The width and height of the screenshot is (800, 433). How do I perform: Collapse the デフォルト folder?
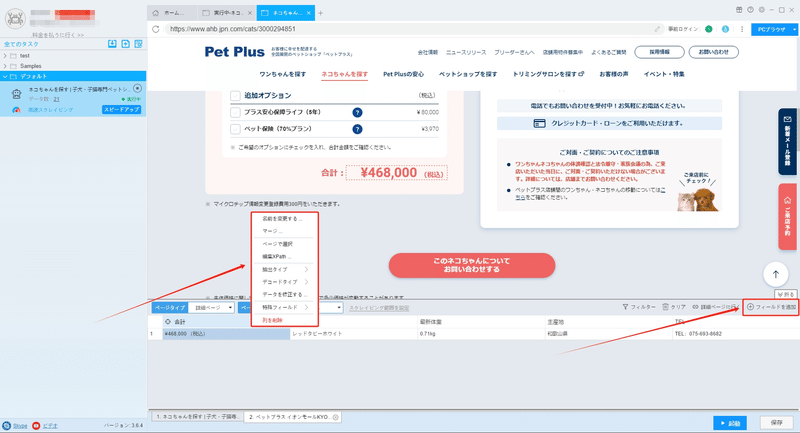5,77
